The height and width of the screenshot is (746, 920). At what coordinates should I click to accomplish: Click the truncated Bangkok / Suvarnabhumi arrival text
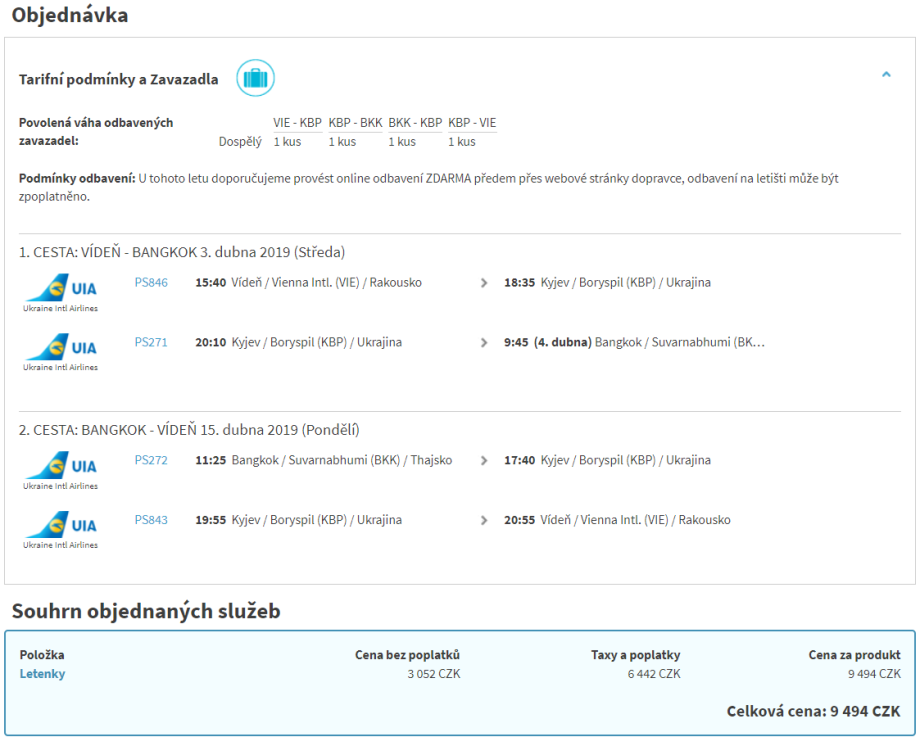click(x=679, y=343)
